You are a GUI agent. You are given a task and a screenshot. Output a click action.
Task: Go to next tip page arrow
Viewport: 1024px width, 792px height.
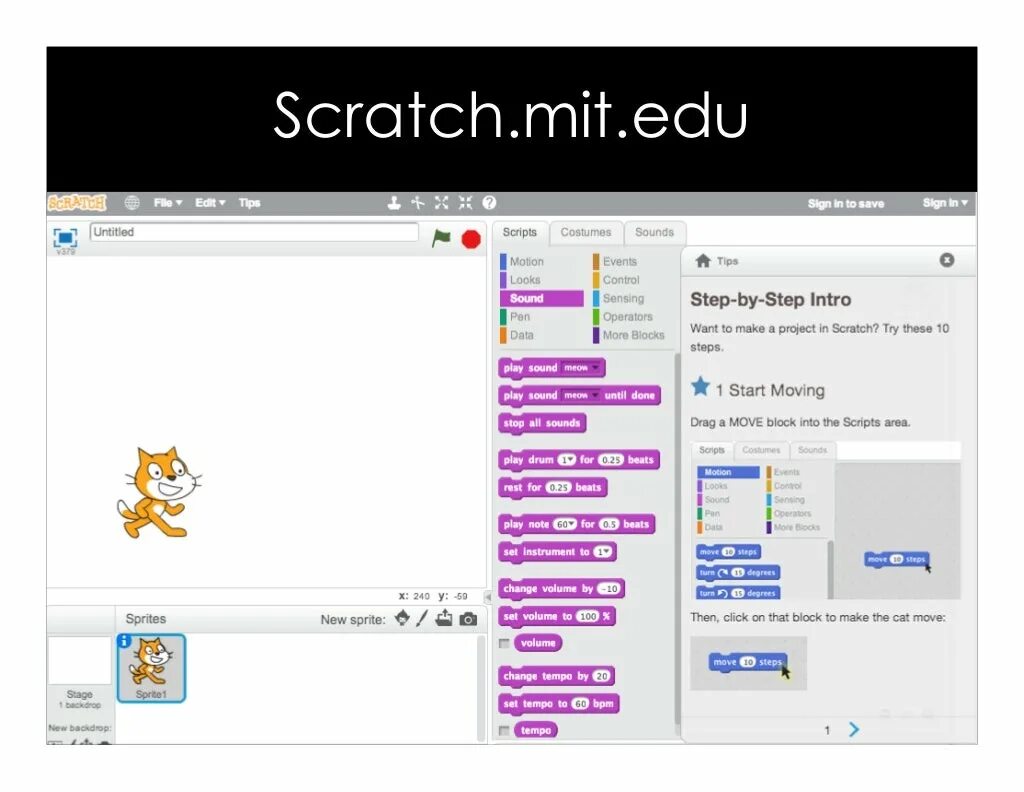pos(854,729)
